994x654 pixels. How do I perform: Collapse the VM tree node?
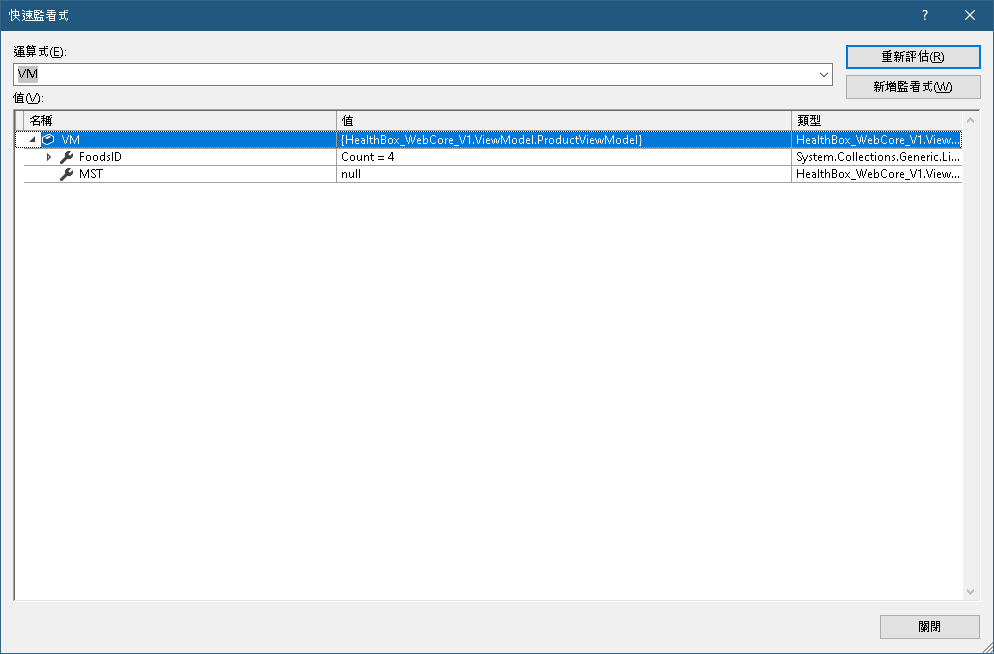(x=32, y=139)
